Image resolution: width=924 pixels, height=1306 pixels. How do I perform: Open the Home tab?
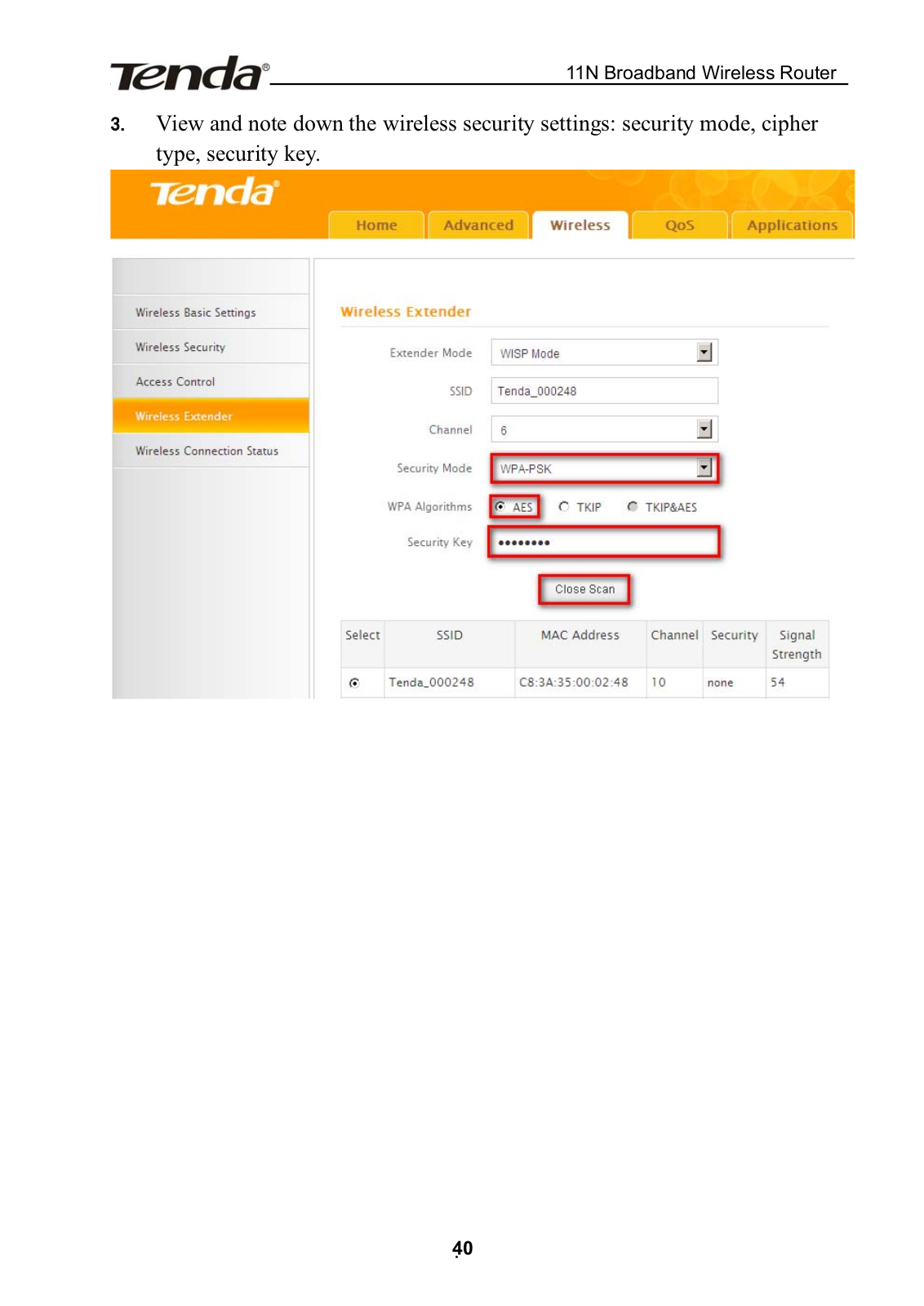tap(376, 224)
